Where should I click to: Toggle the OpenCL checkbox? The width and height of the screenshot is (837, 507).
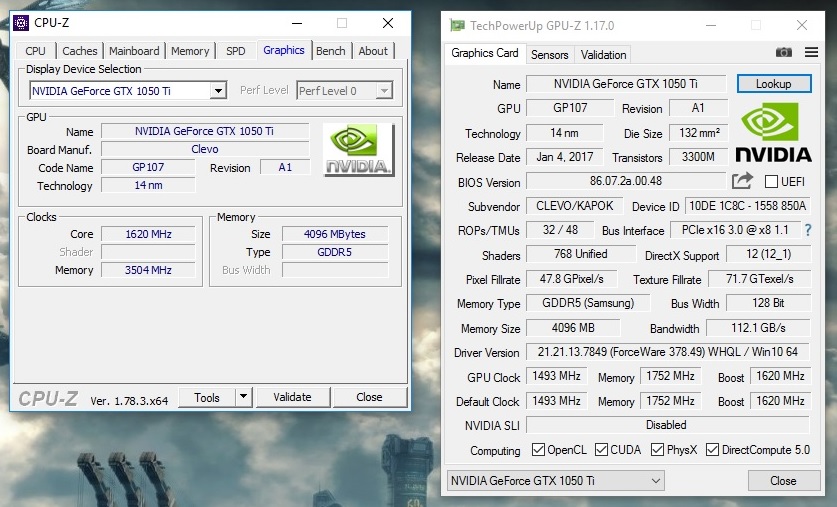(538, 449)
